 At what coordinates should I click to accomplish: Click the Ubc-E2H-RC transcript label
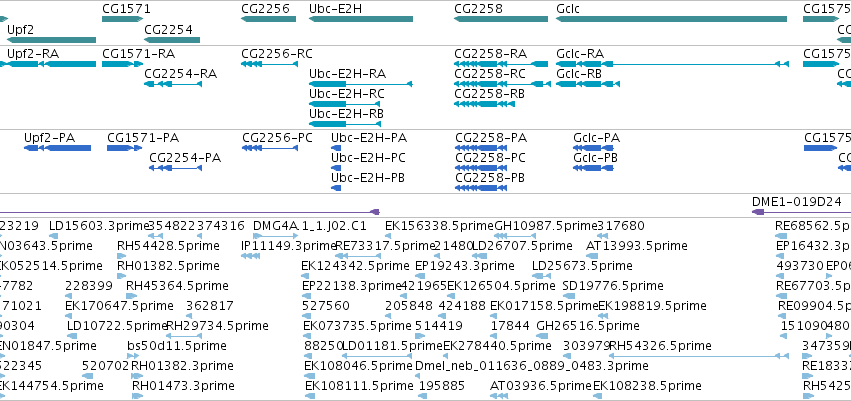pos(346,94)
